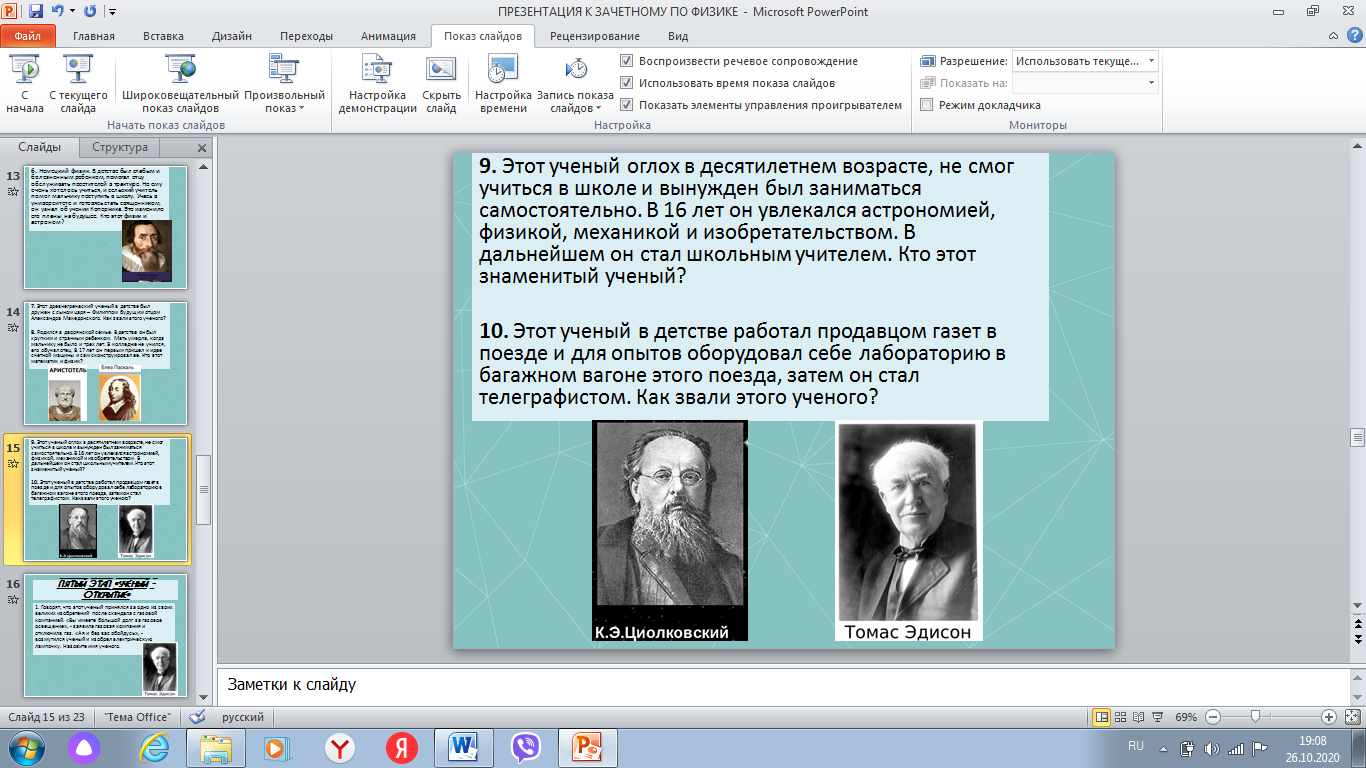The width and height of the screenshot is (1366, 768).
Task: Minimize the ribbon with the caret icon
Action: 1334,36
